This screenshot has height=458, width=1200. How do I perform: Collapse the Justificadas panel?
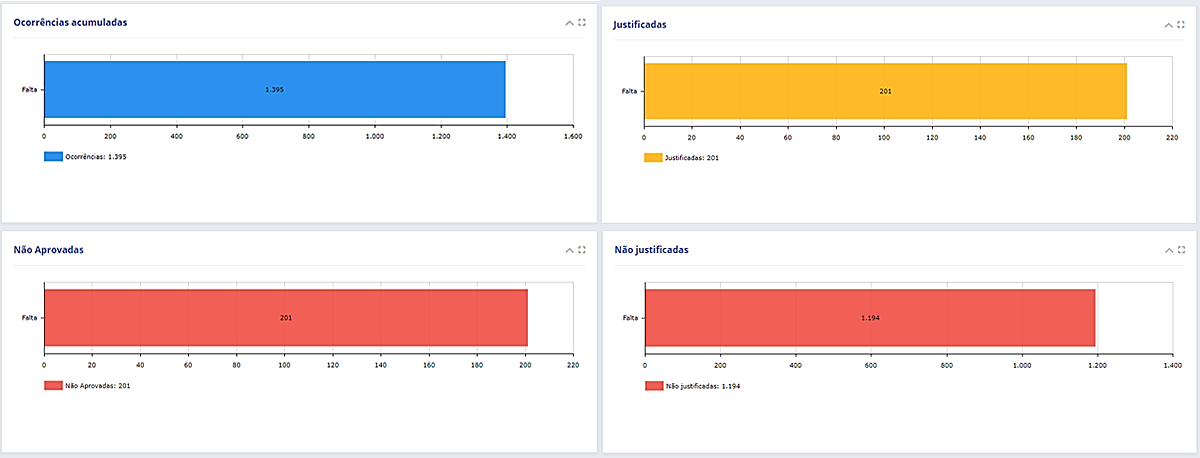tap(1168, 24)
